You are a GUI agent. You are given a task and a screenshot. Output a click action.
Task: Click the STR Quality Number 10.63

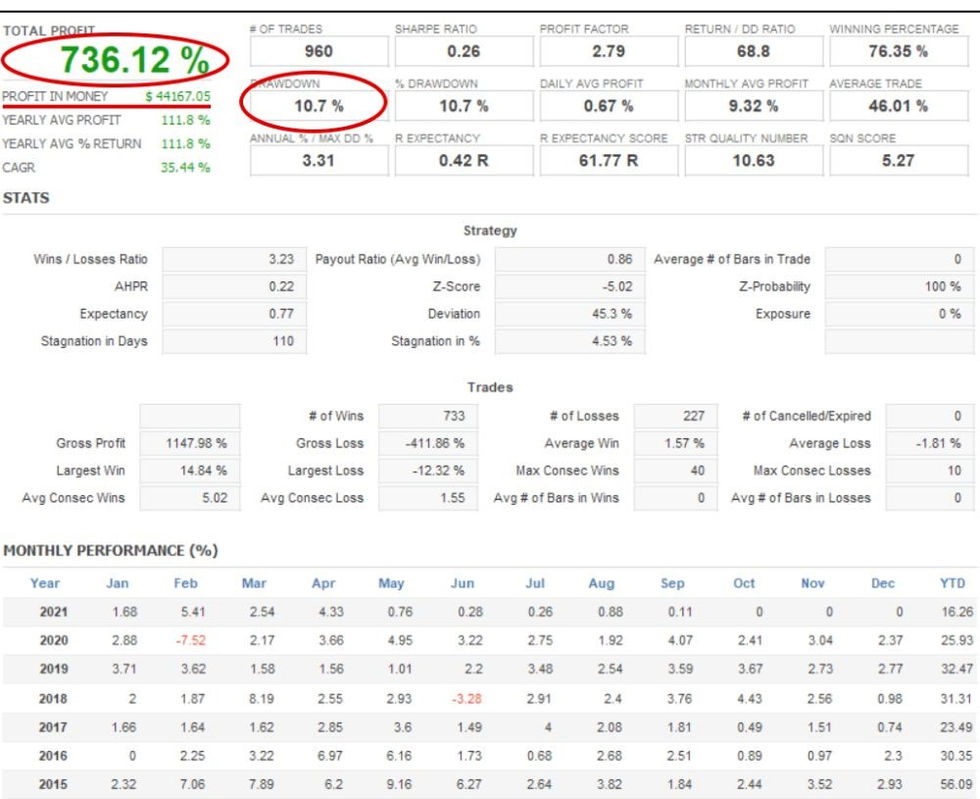[754, 161]
